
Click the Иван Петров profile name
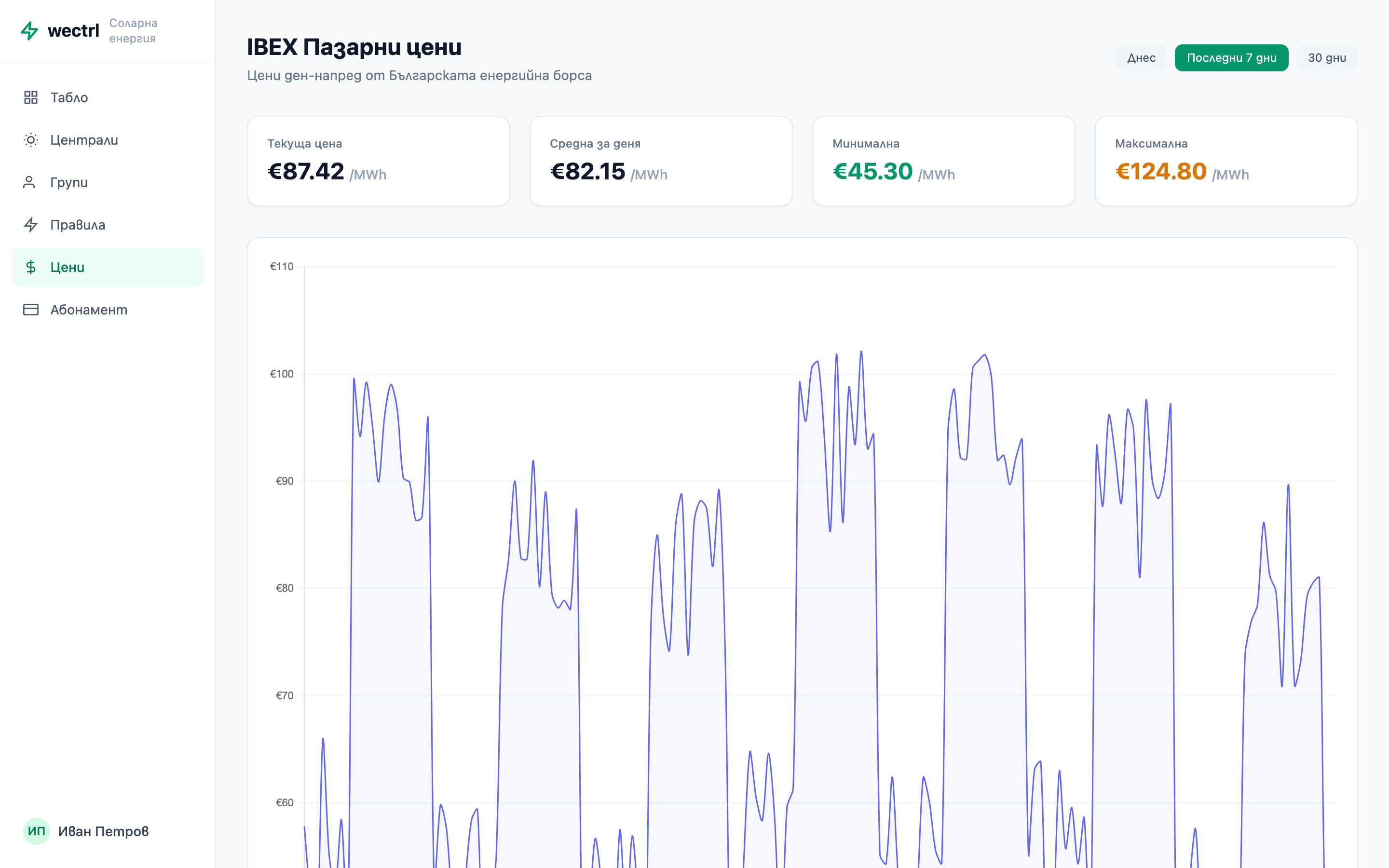tap(103, 831)
